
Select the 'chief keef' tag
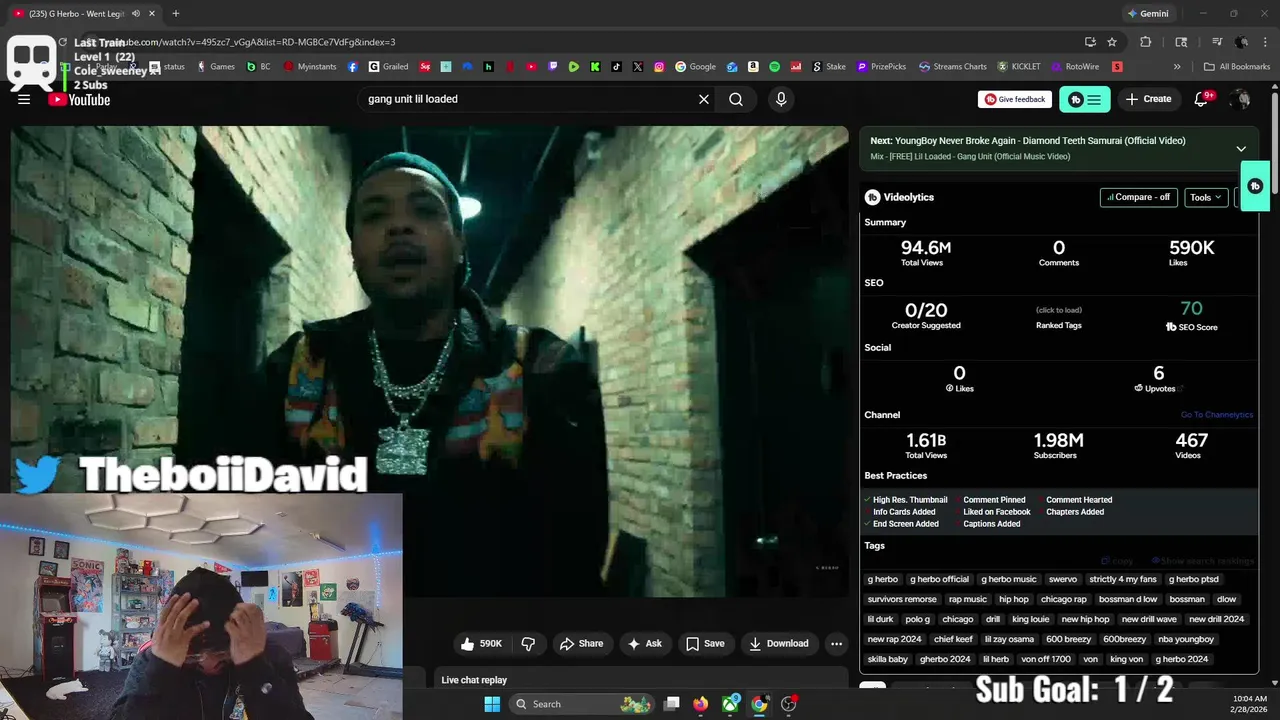pyautogui.click(x=953, y=639)
